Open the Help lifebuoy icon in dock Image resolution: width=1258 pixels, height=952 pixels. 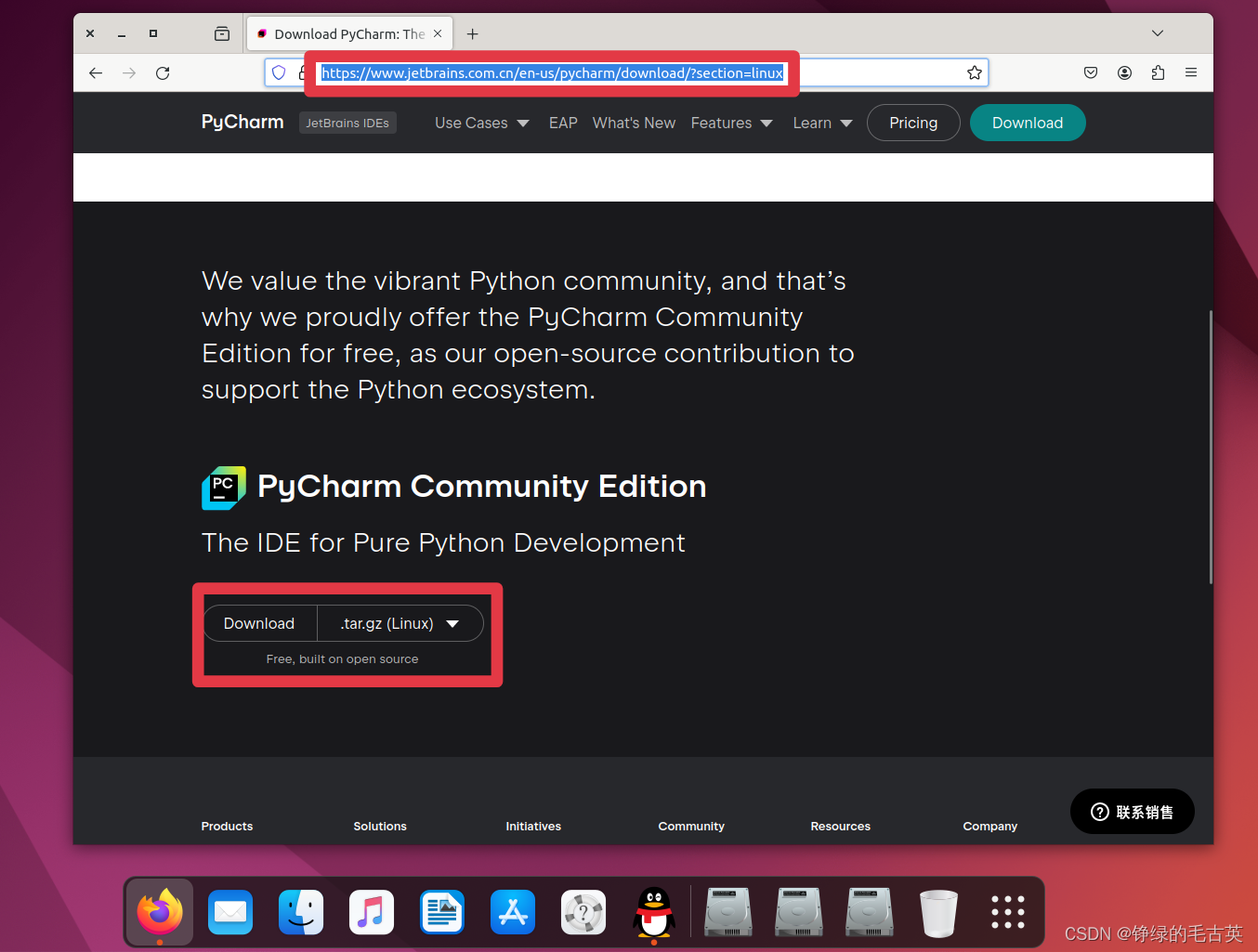[x=583, y=912]
